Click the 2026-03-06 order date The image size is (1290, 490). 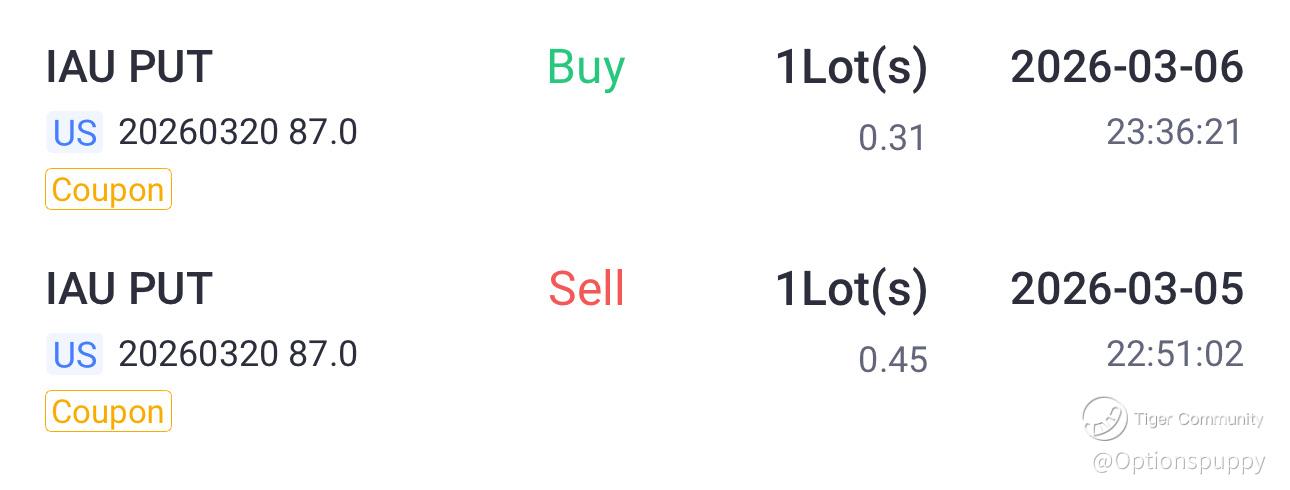[x=1127, y=68]
